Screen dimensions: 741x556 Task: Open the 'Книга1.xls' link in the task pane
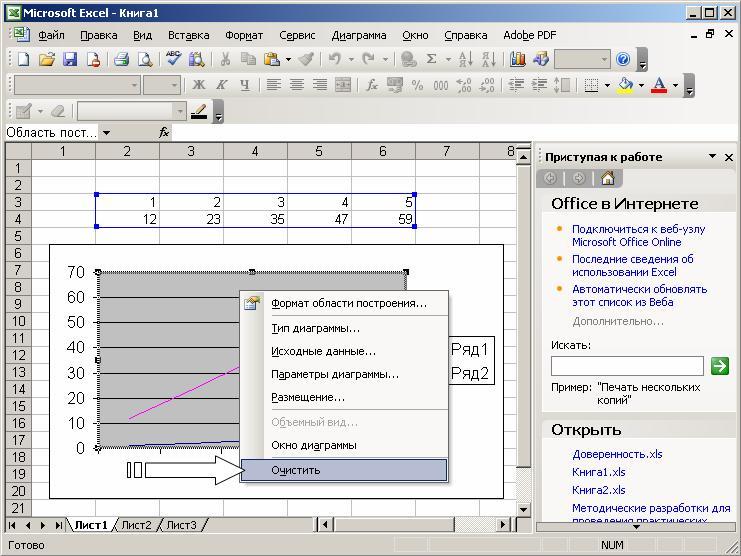click(598, 472)
